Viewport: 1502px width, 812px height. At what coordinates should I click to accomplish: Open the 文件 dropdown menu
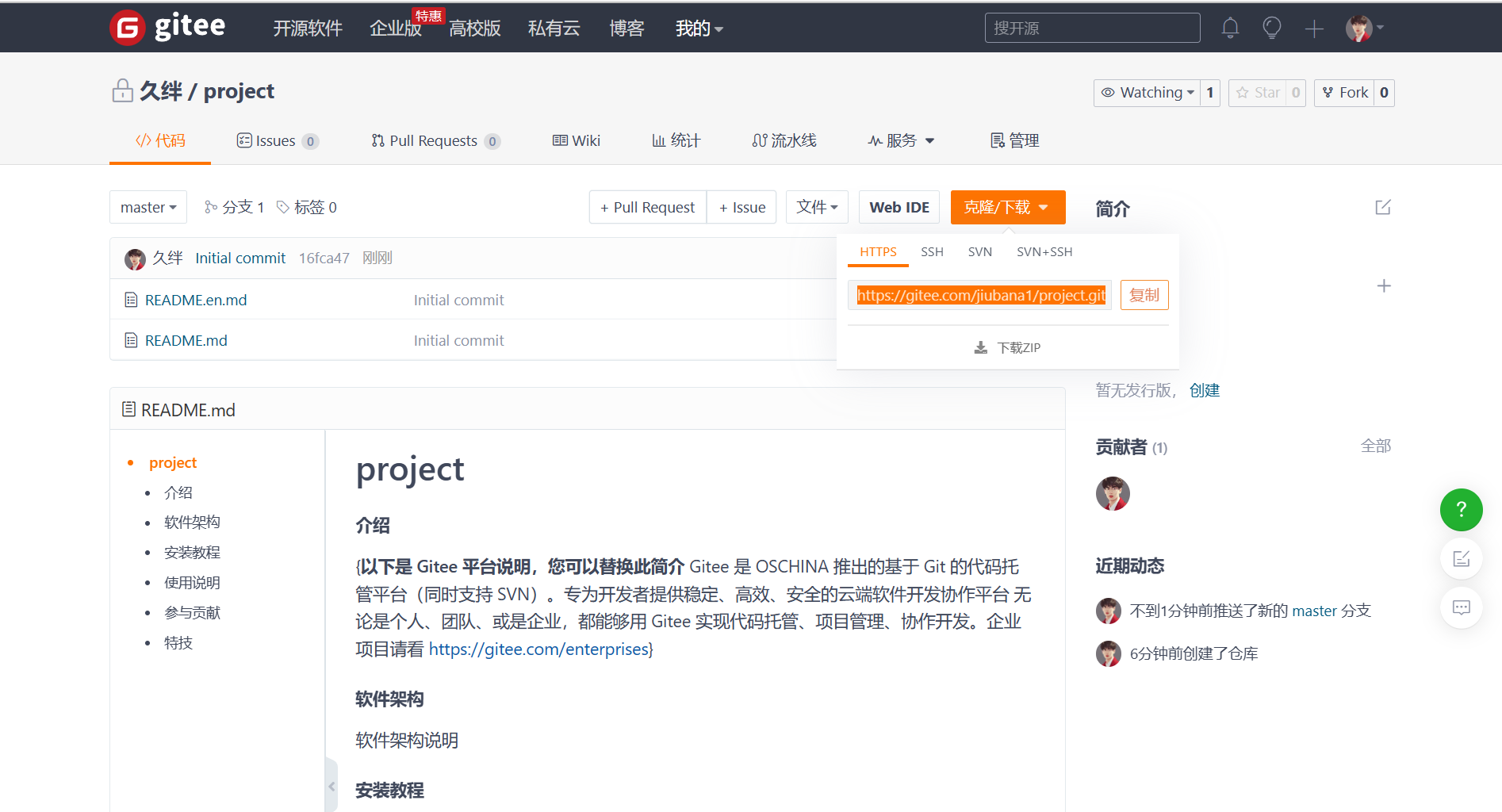817,208
